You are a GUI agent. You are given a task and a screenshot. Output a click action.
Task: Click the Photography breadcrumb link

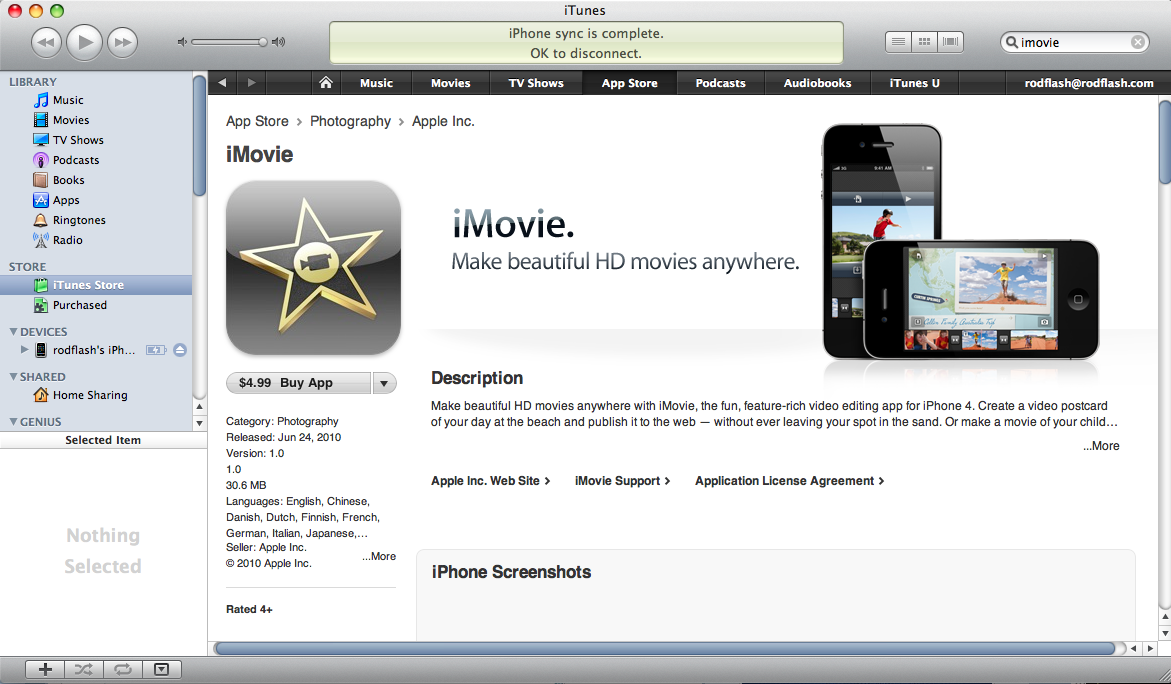pyautogui.click(x=350, y=121)
